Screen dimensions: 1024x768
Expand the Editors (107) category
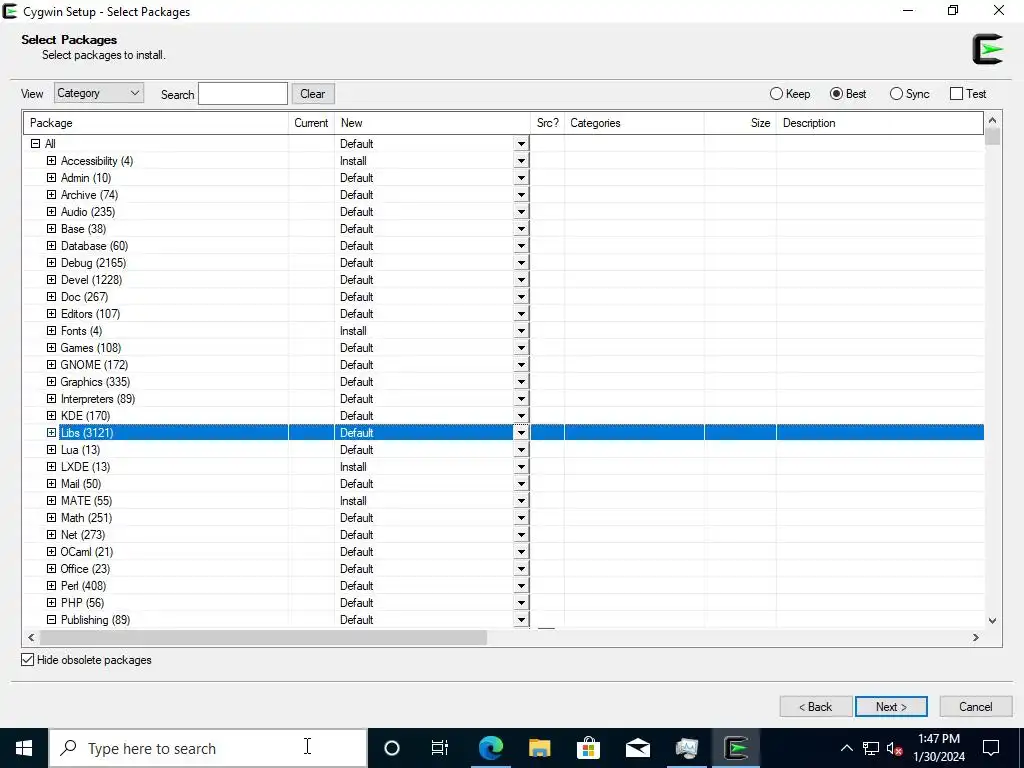click(x=51, y=313)
